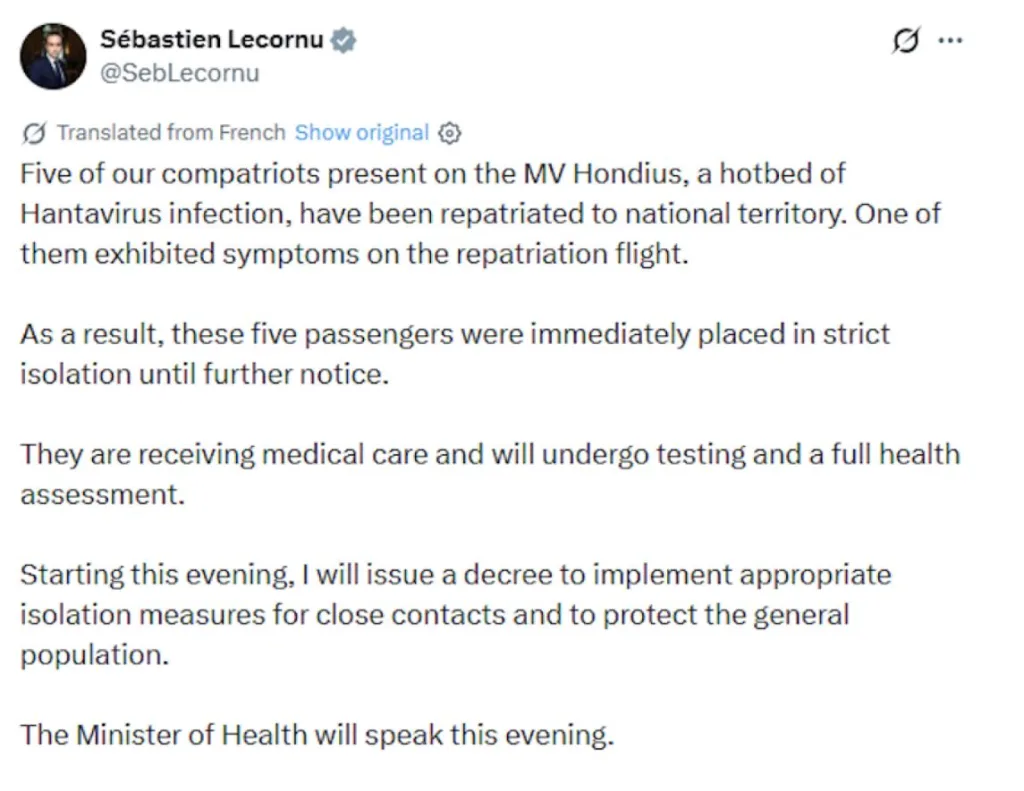Show original French post text
The image size is (1024, 791).
(362, 133)
